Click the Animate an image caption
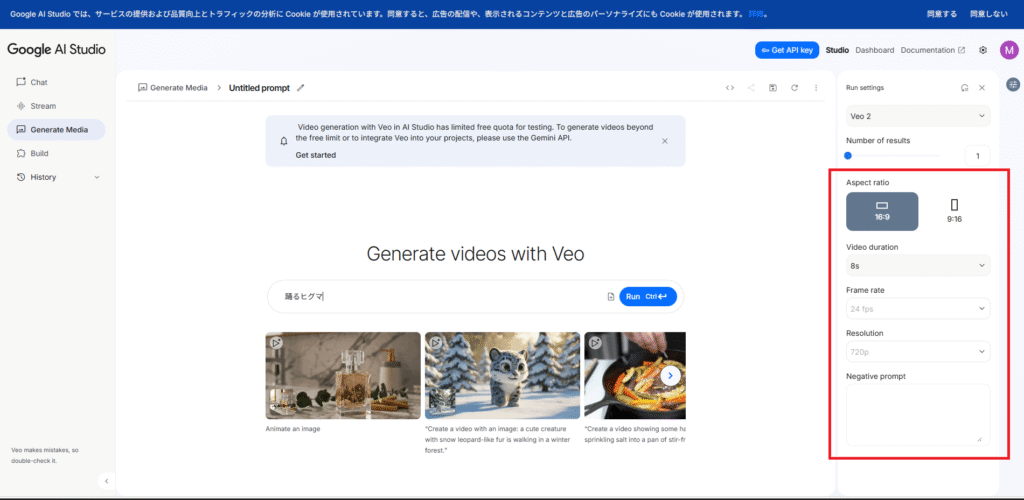The width and height of the screenshot is (1024, 500). point(293,429)
